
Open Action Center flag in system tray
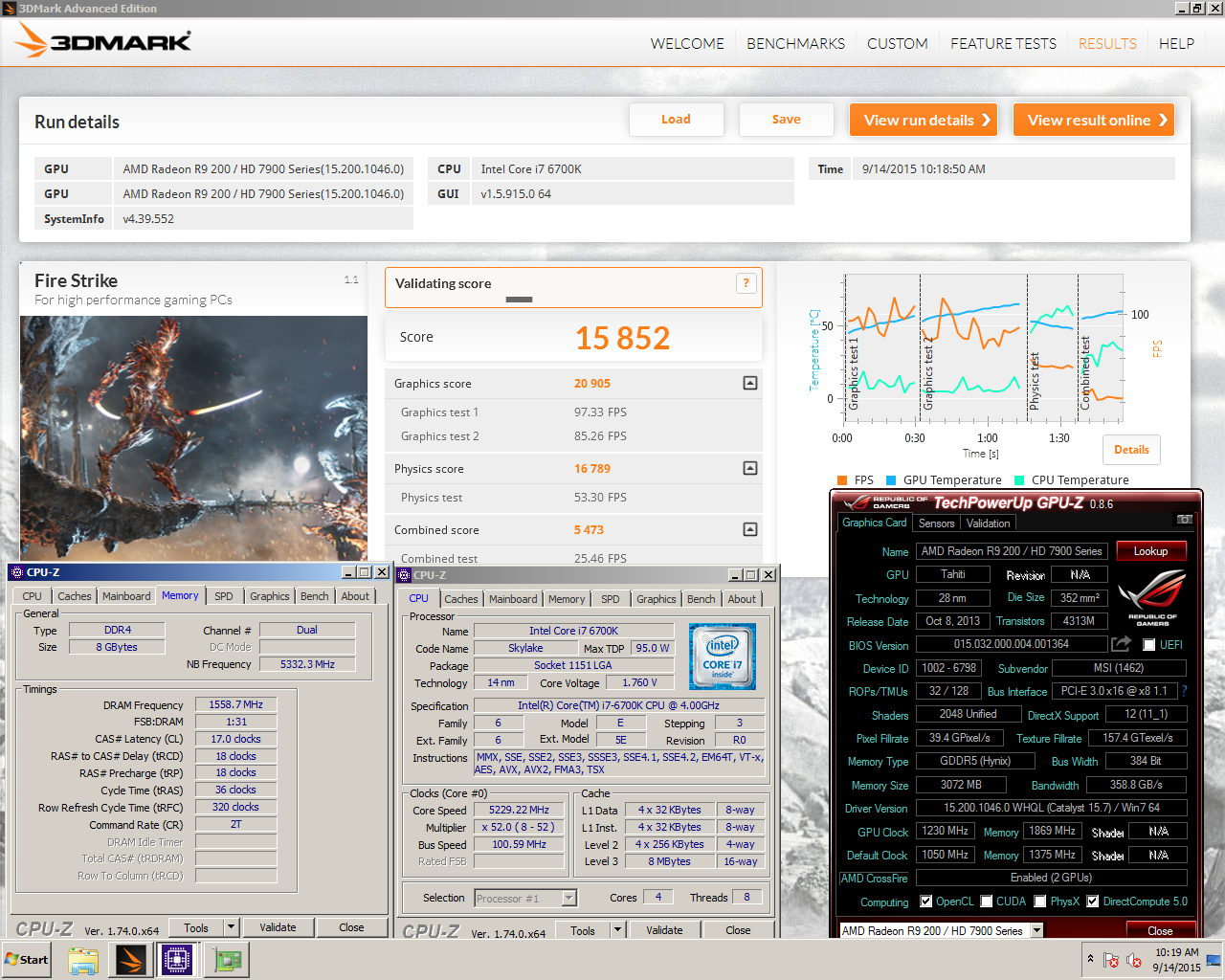tap(1111, 960)
